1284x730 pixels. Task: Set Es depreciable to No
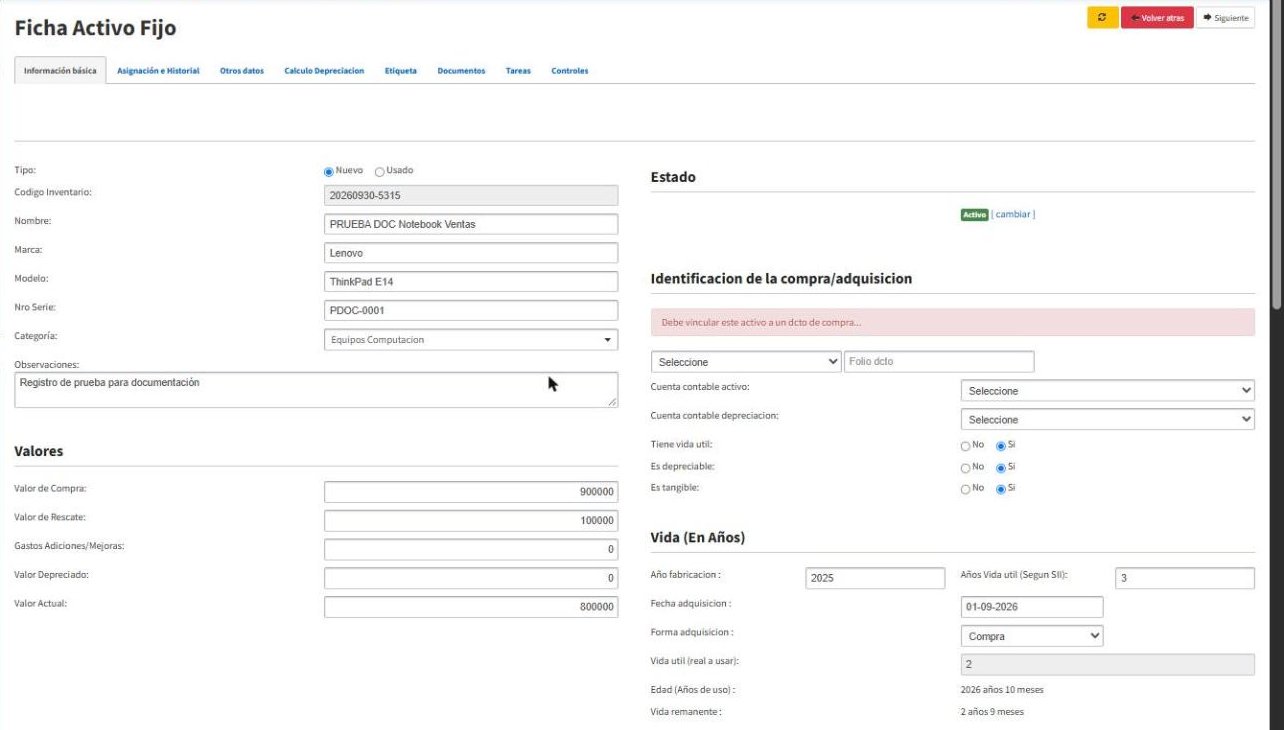(965, 467)
